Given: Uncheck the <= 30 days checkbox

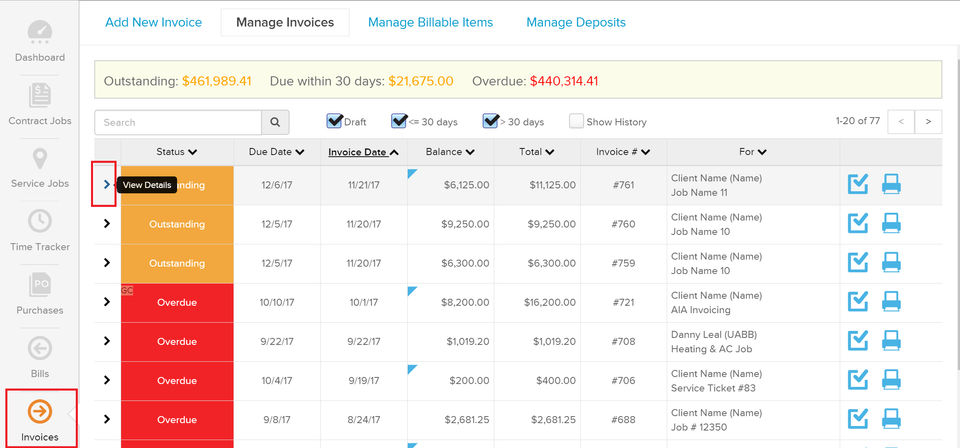Looking at the screenshot, I should [x=399, y=121].
